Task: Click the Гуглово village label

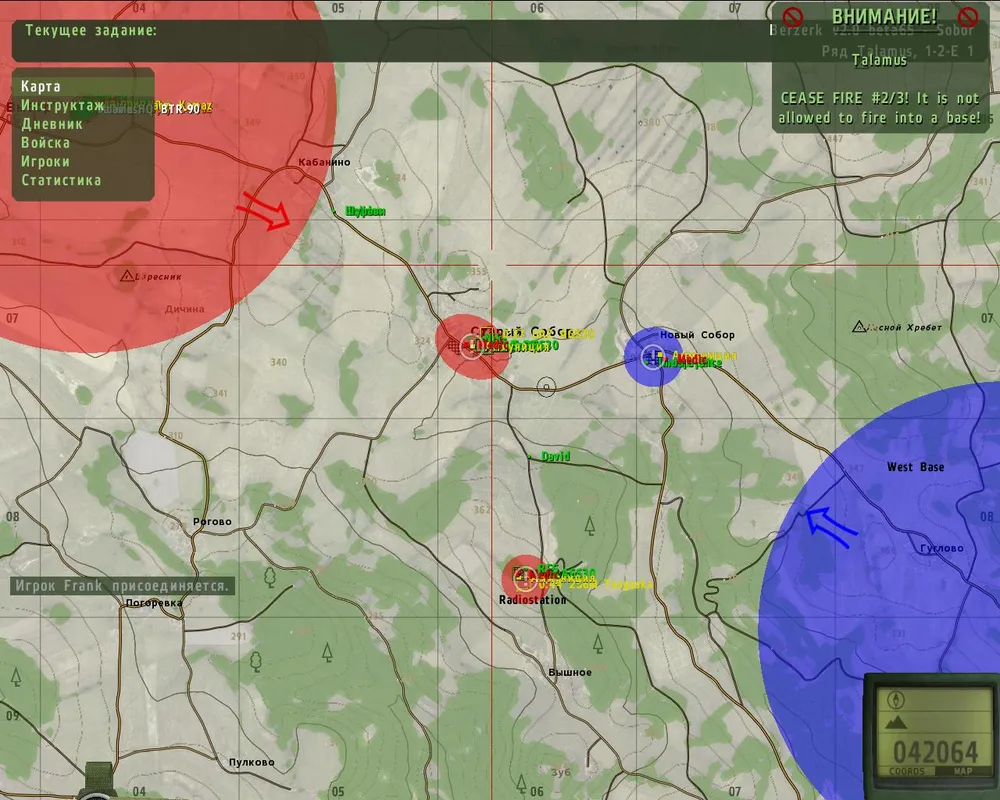Action: pos(942,548)
